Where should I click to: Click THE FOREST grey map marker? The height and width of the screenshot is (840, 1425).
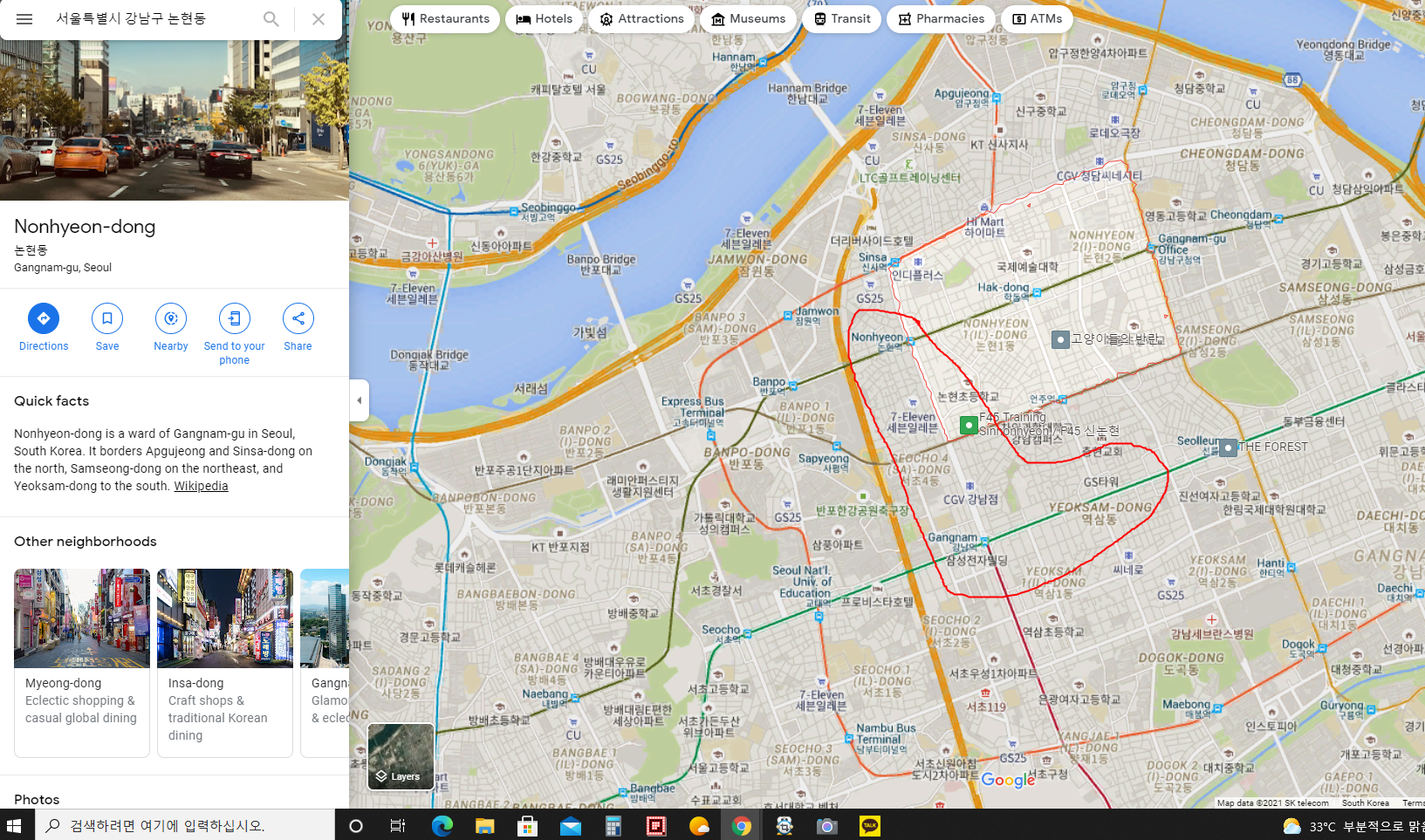click(1229, 448)
